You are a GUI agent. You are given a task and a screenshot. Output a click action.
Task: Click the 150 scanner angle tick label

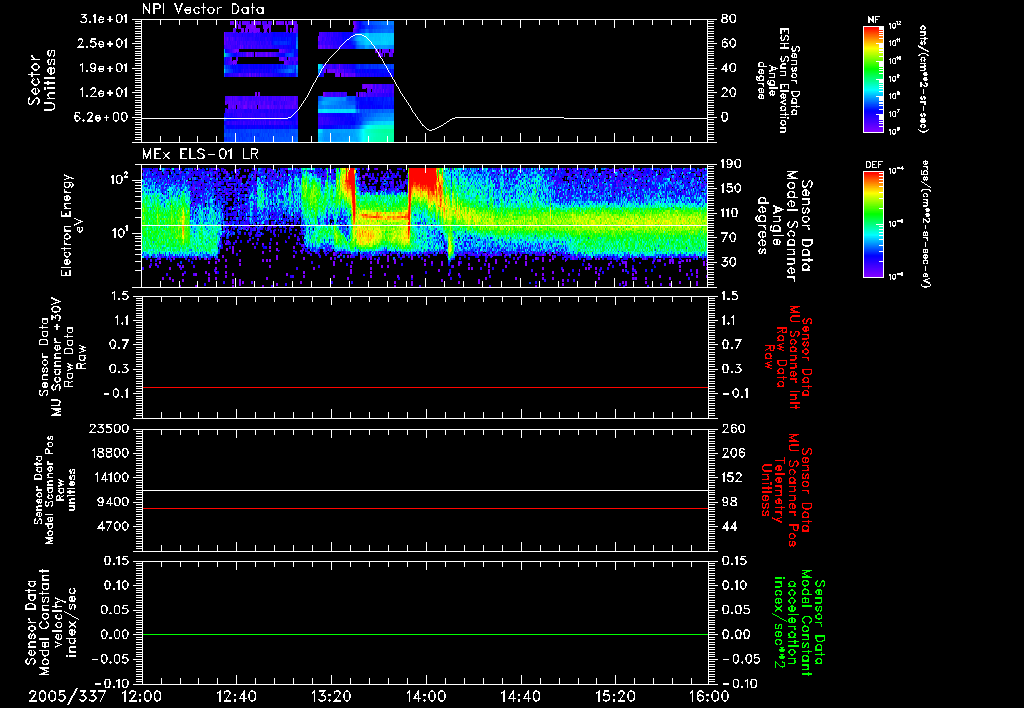pyautogui.click(x=730, y=188)
